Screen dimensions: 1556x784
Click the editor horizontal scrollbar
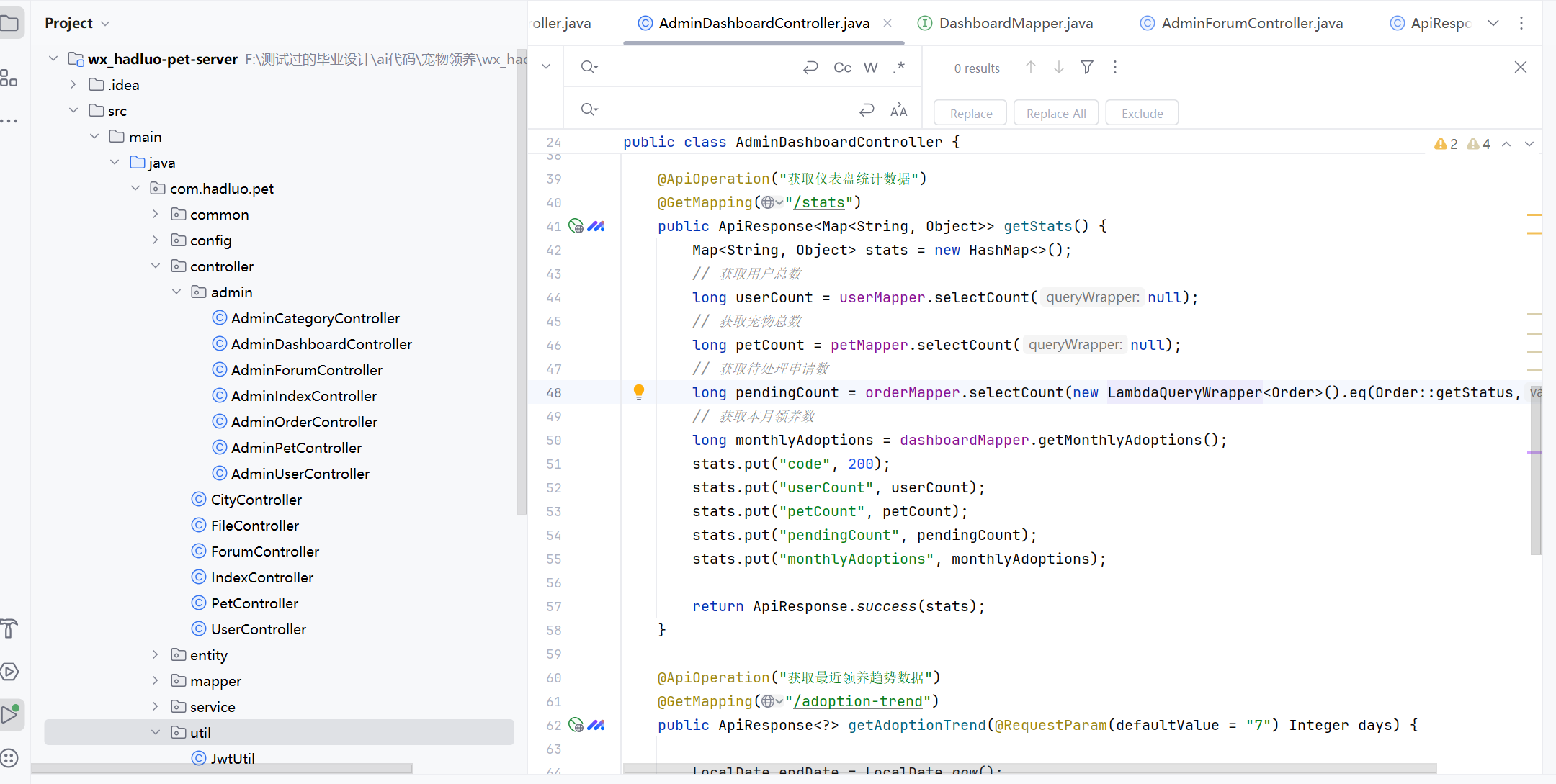point(1030,768)
